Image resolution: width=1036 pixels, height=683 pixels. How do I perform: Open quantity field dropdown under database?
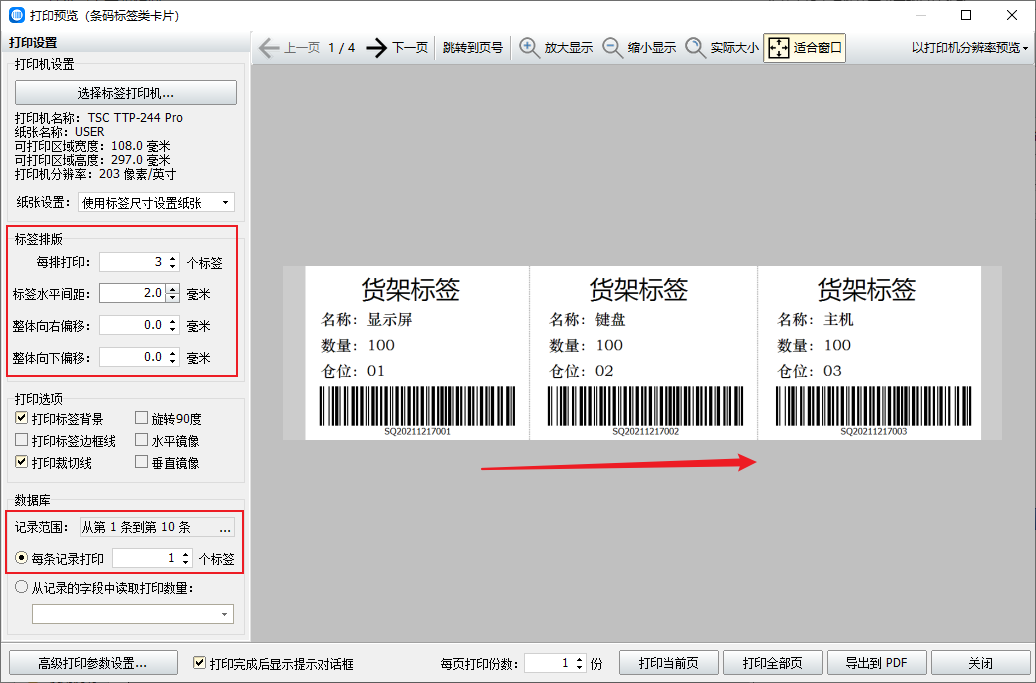[133, 613]
